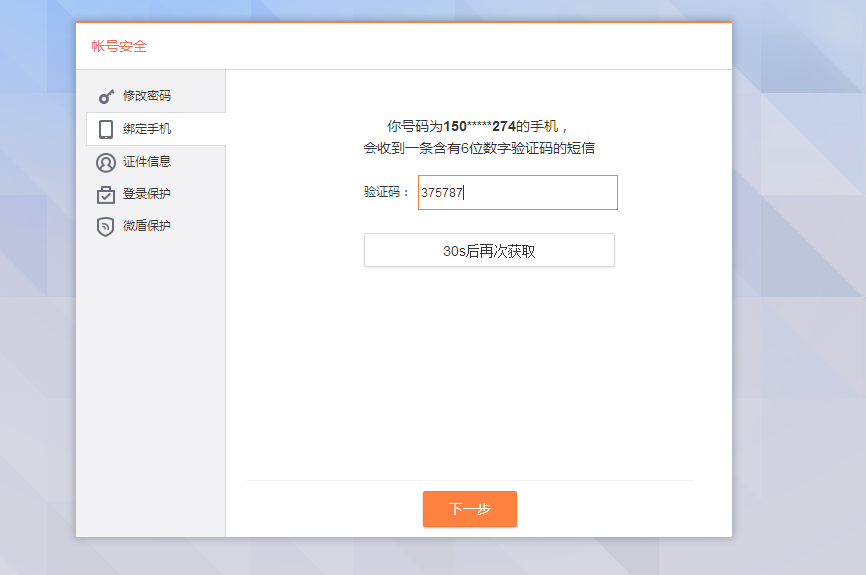Click the phone number text 150*****274
The image size is (866, 575).
(x=479, y=126)
